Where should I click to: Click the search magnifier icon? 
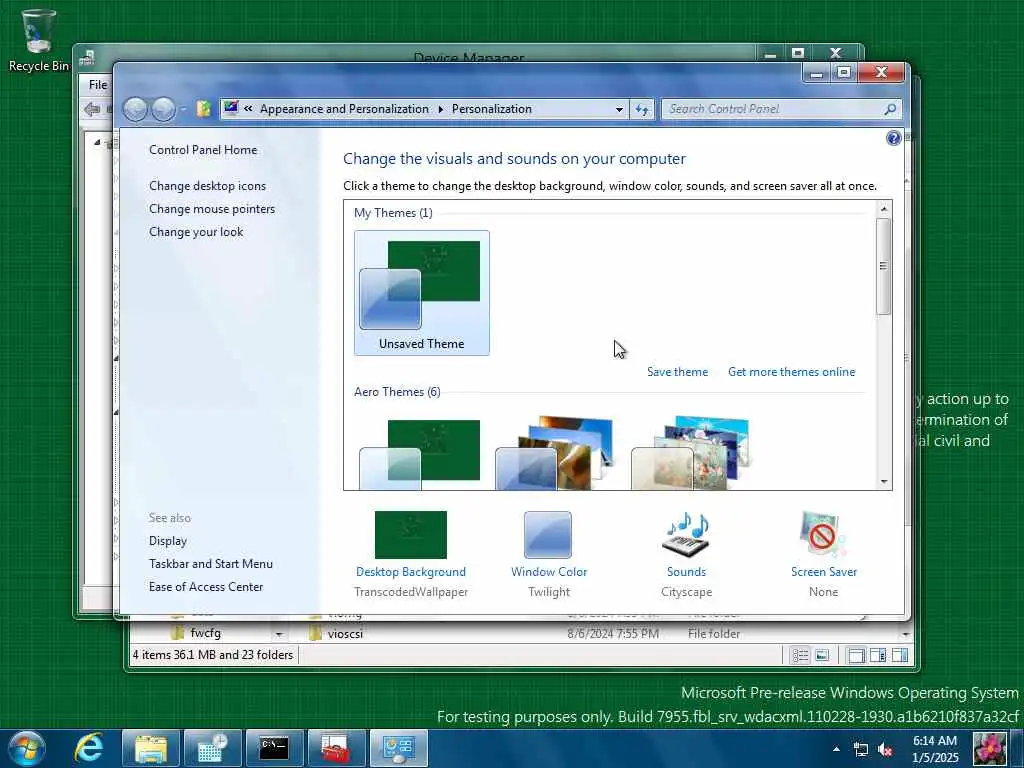click(x=890, y=109)
